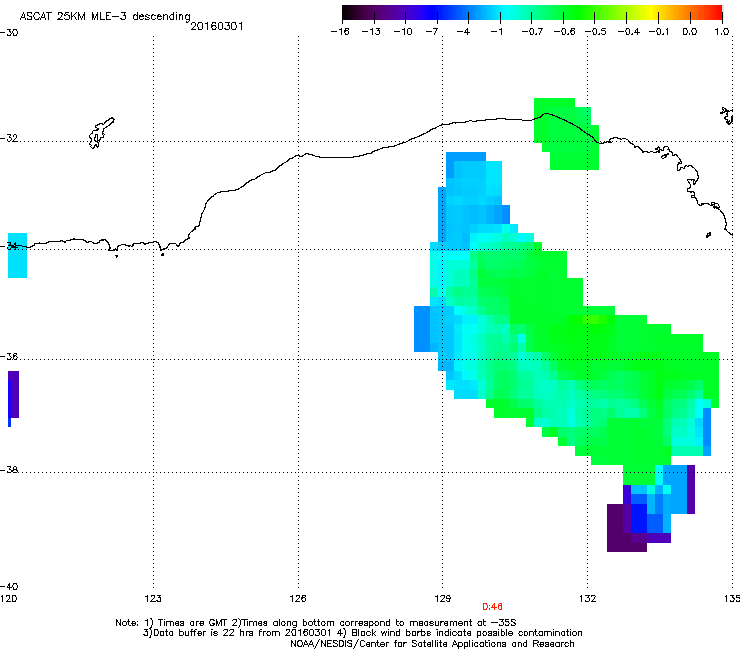
Task: Click colorbar label -16
Action: 340,32
